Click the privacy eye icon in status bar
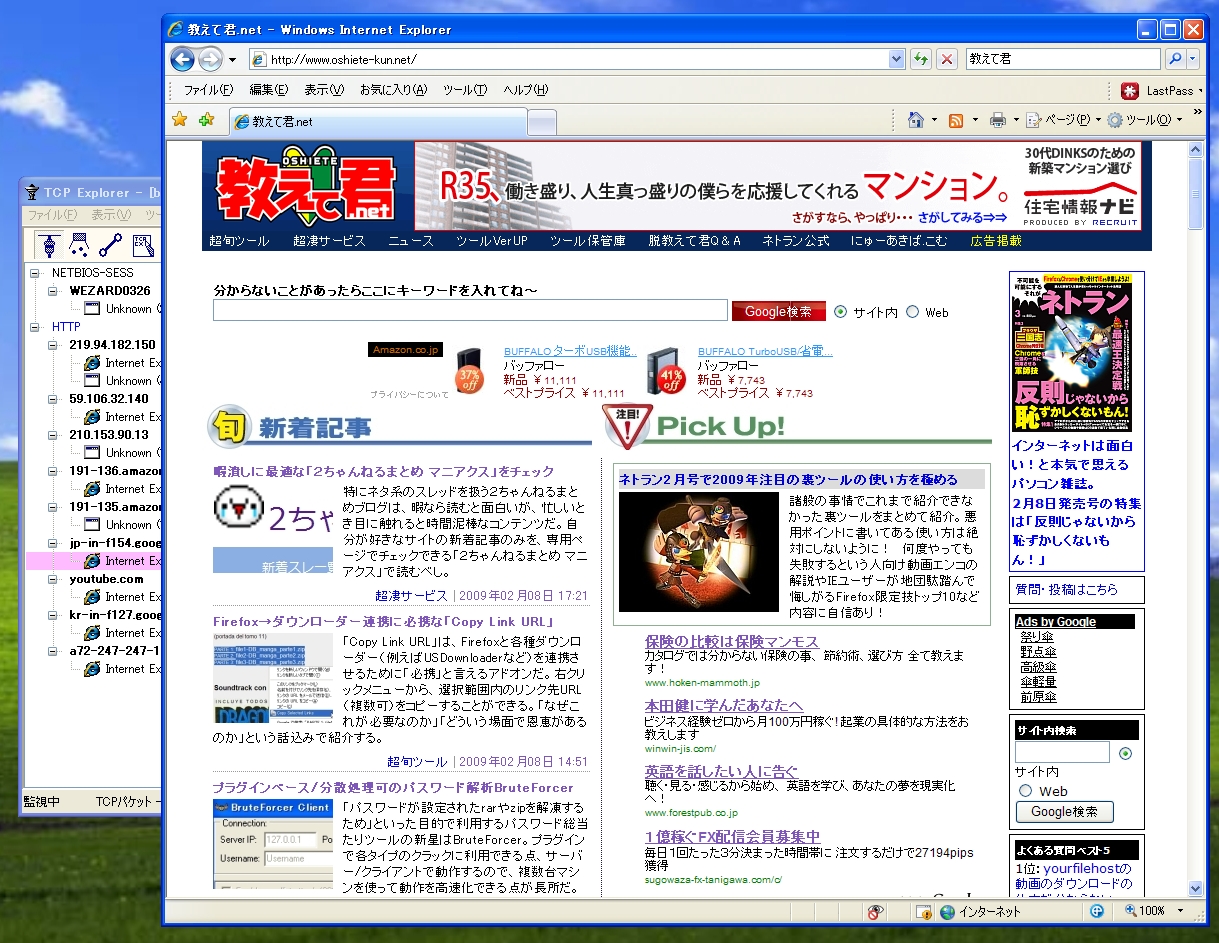The image size is (1219, 943). (876, 911)
